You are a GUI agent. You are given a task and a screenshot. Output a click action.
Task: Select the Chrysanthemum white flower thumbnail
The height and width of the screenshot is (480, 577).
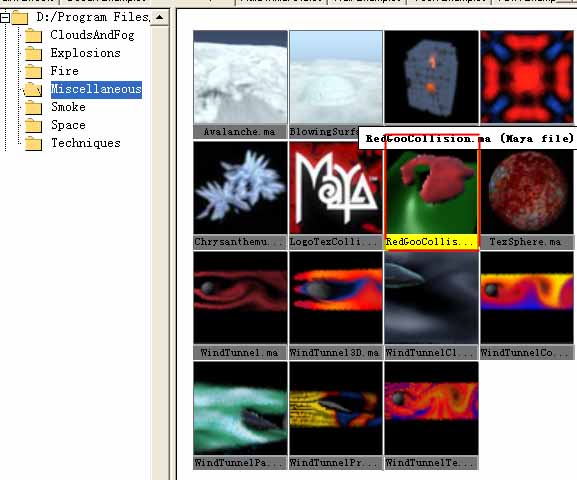(x=240, y=188)
